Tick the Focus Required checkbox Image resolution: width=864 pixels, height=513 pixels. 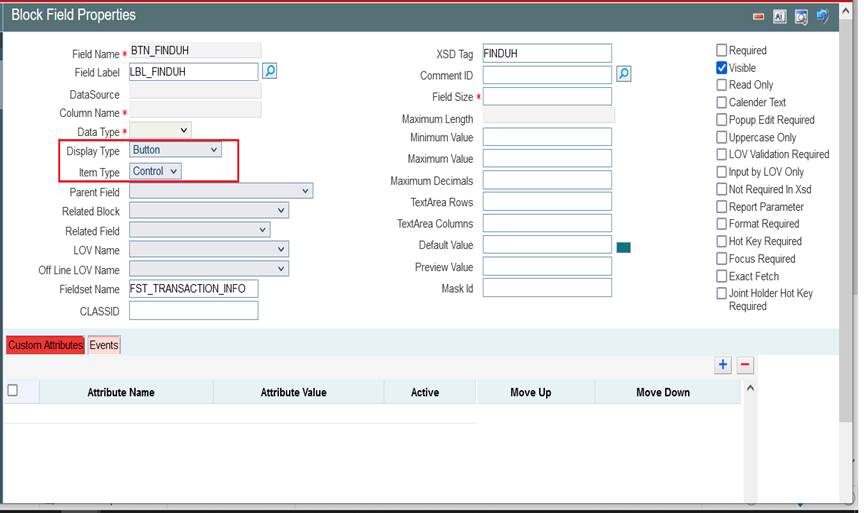coord(721,258)
